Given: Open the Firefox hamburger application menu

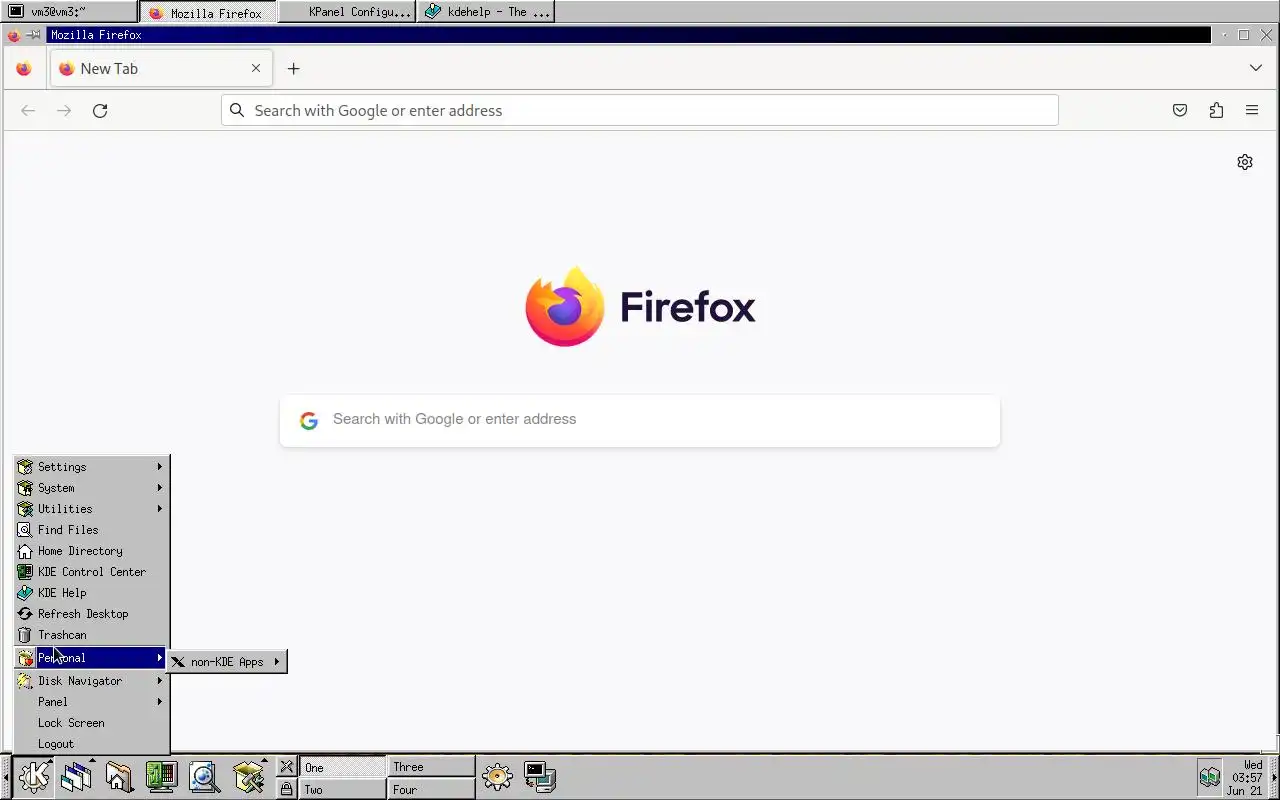Looking at the screenshot, I should tap(1252, 111).
